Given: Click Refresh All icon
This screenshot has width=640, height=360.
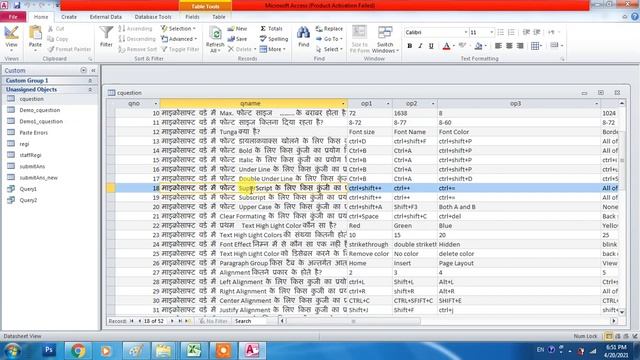Looking at the screenshot, I should click(x=215, y=34).
